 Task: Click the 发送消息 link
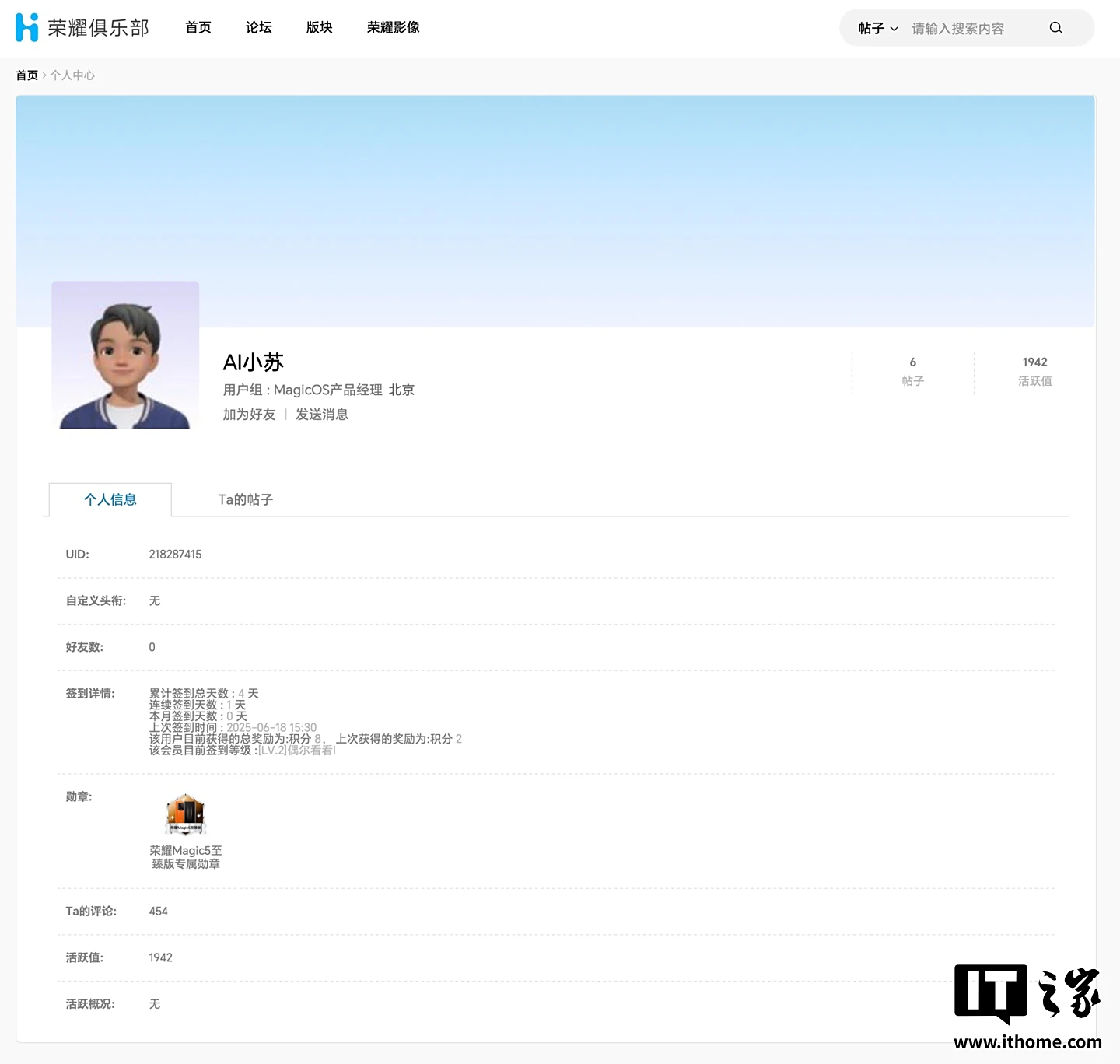coord(322,415)
